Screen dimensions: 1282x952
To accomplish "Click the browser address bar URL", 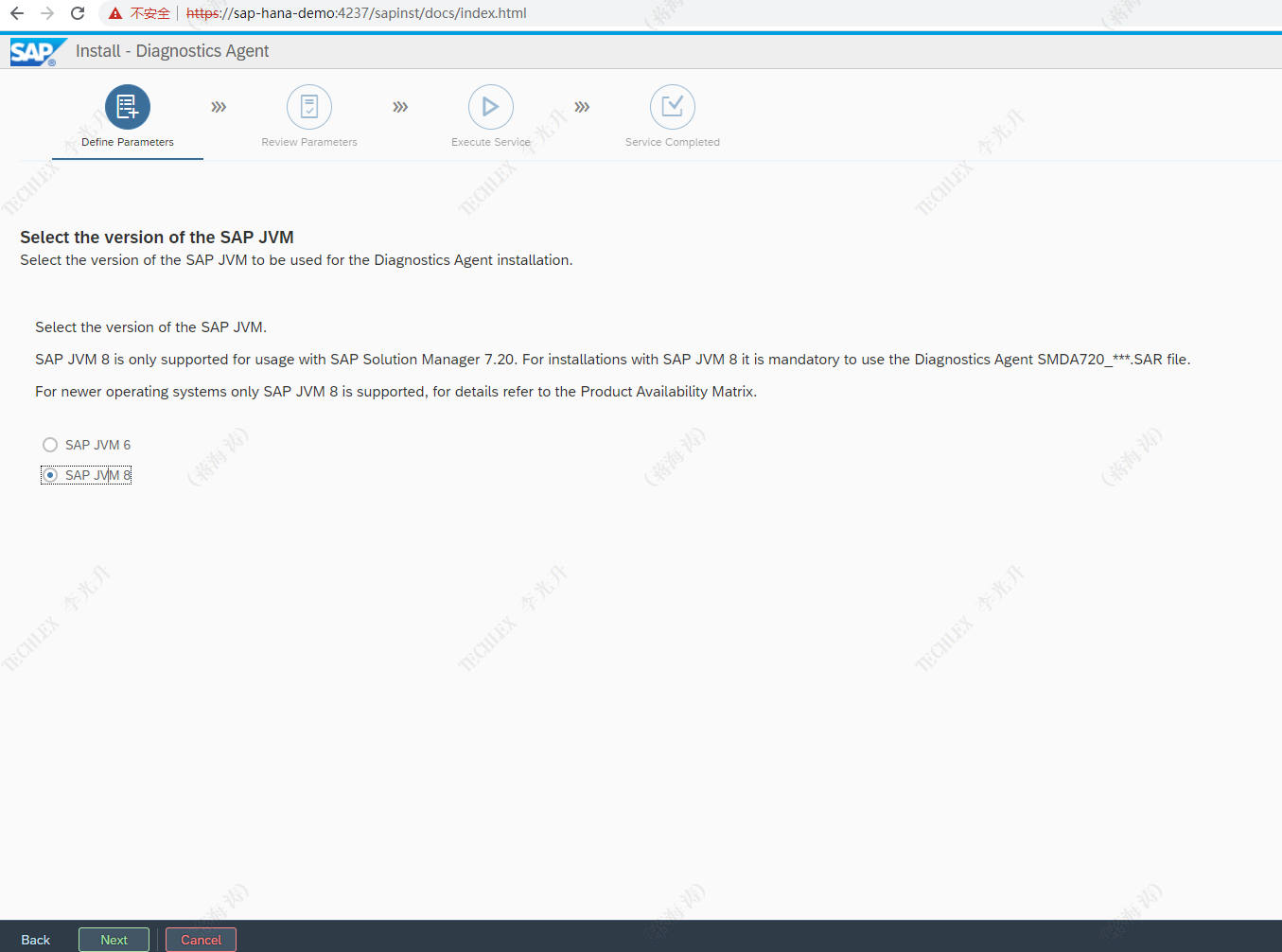I will [x=357, y=13].
